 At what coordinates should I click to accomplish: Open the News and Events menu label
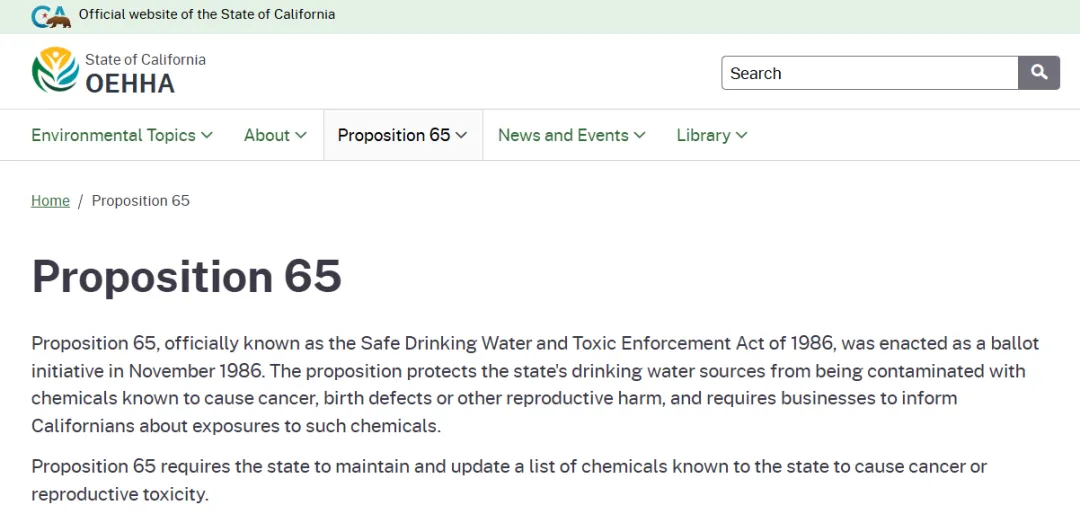[x=563, y=135]
